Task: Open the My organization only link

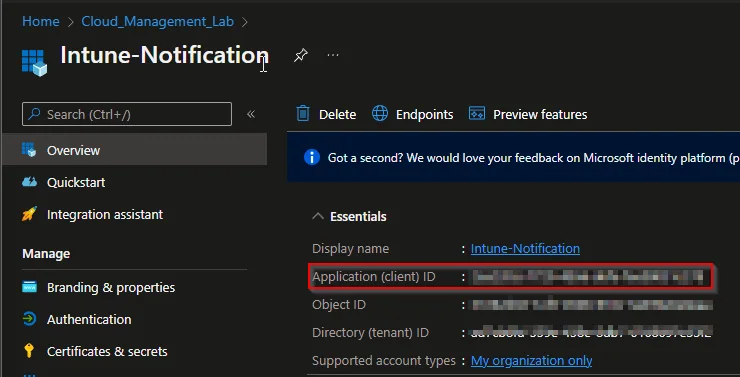Action: [x=531, y=361]
